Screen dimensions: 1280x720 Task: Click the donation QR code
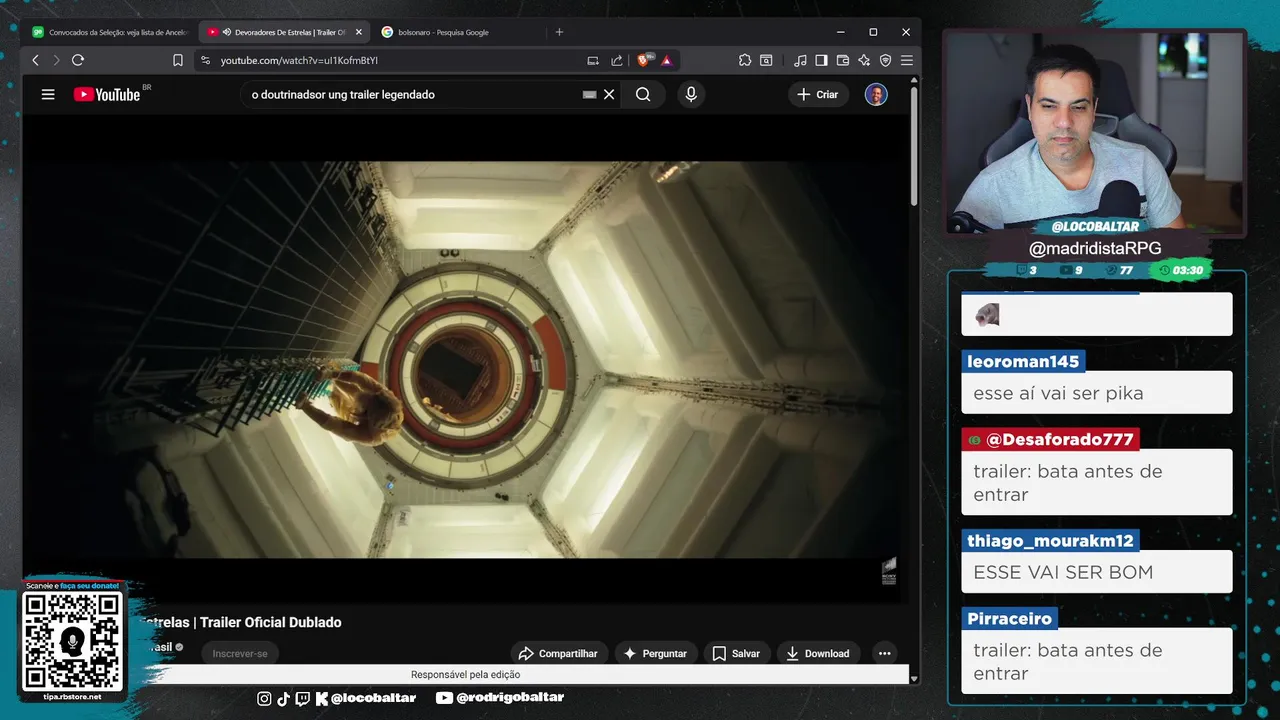tap(72, 641)
